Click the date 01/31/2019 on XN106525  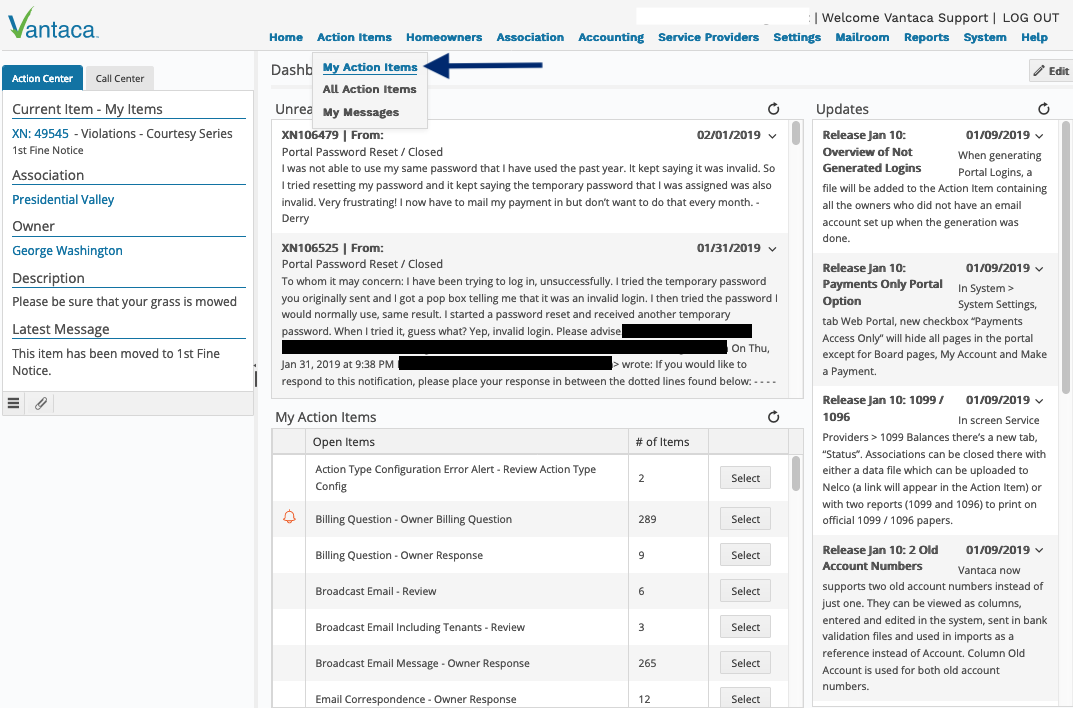[728, 248]
